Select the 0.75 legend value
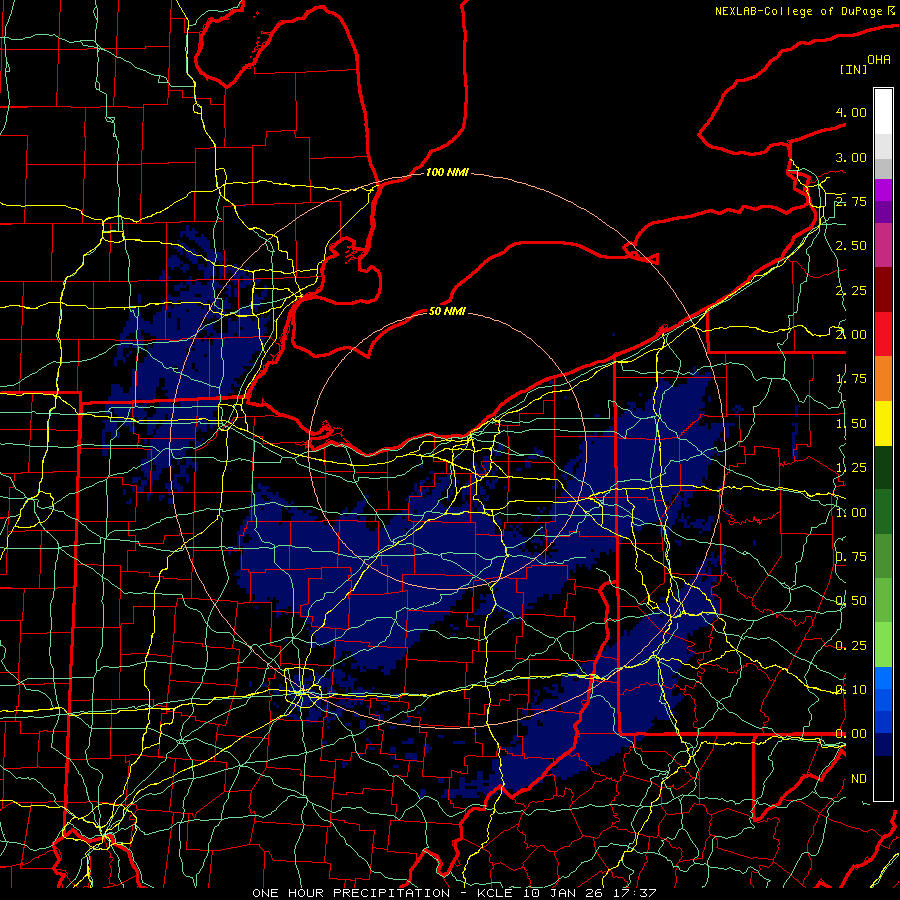This screenshot has width=900, height=900. click(851, 557)
